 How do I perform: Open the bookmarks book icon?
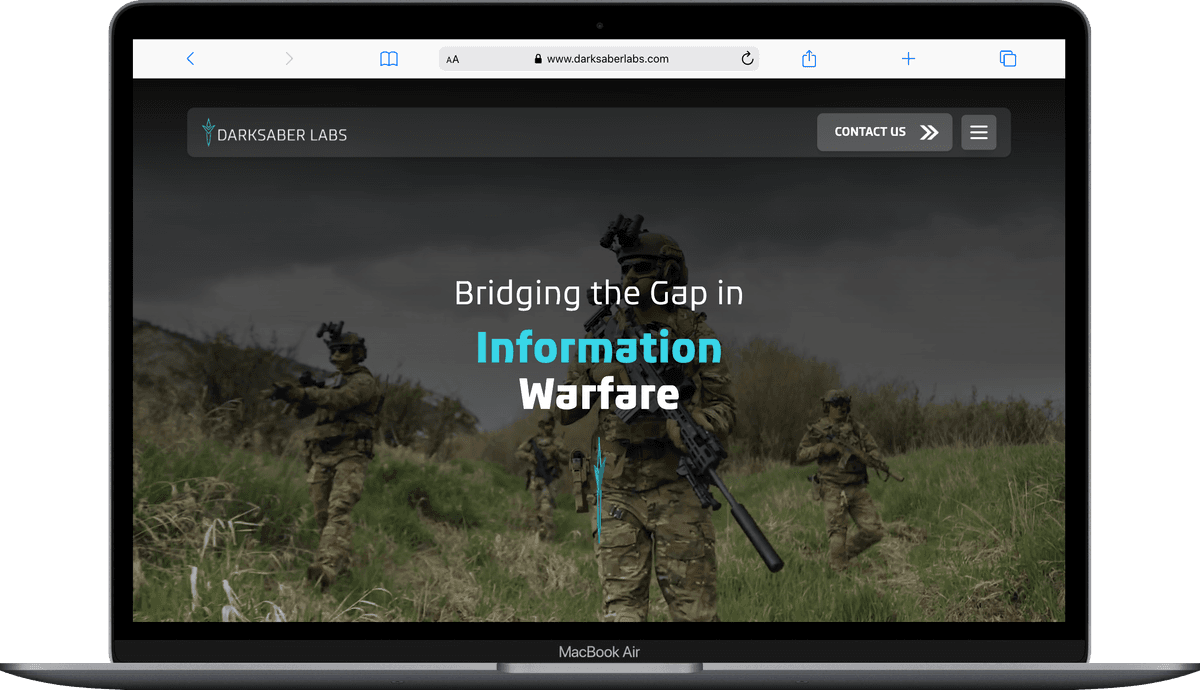click(x=389, y=59)
